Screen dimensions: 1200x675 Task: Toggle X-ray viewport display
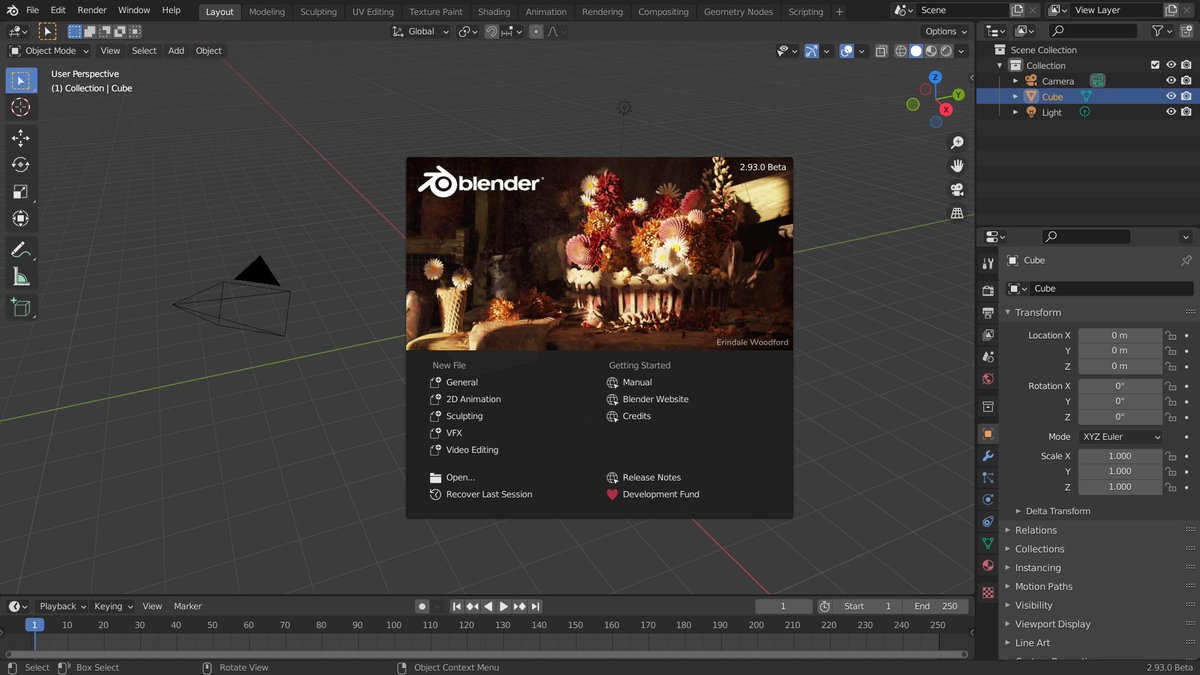[881, 51]
